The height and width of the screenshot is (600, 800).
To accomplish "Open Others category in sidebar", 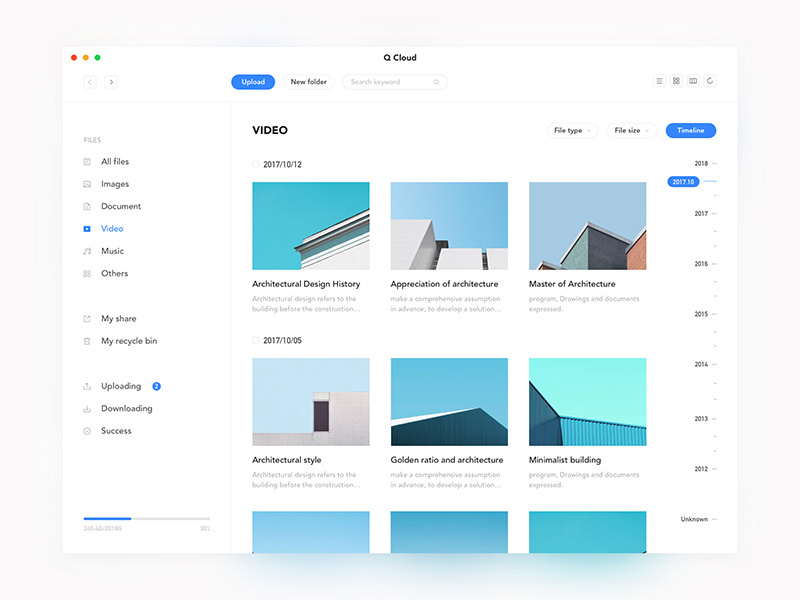I will coord(114,273).
